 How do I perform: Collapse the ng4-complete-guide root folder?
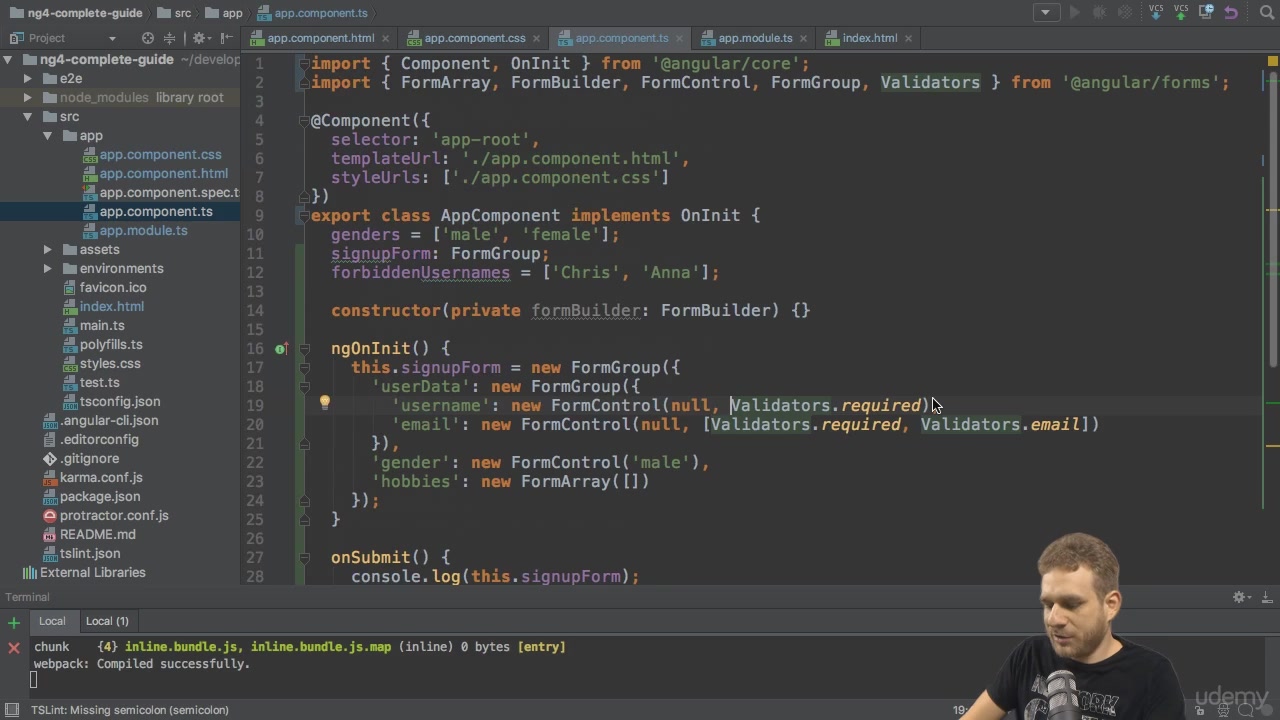tap(9, 59)
